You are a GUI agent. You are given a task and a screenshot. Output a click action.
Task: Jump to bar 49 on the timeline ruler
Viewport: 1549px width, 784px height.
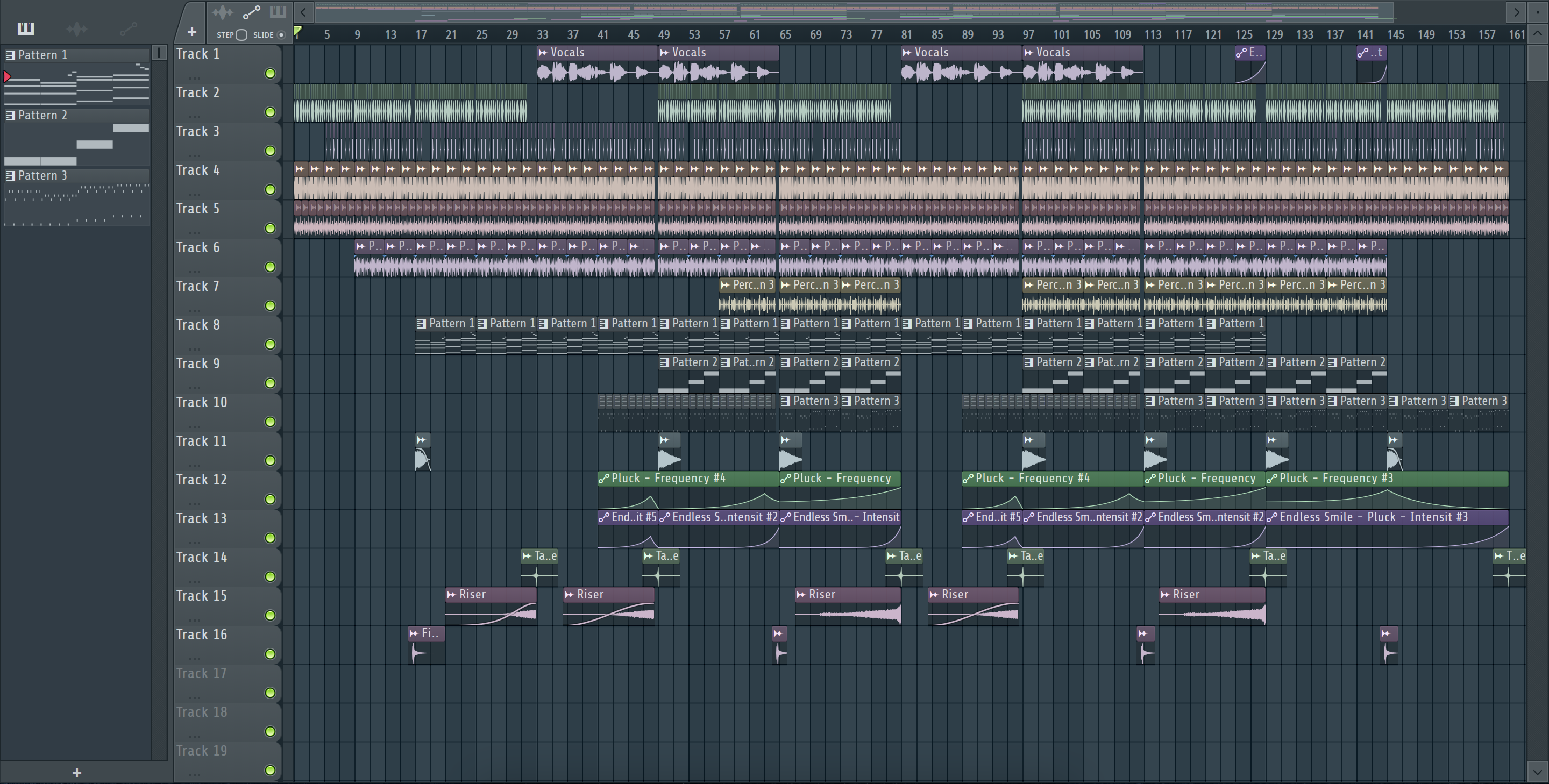(664, 34)
